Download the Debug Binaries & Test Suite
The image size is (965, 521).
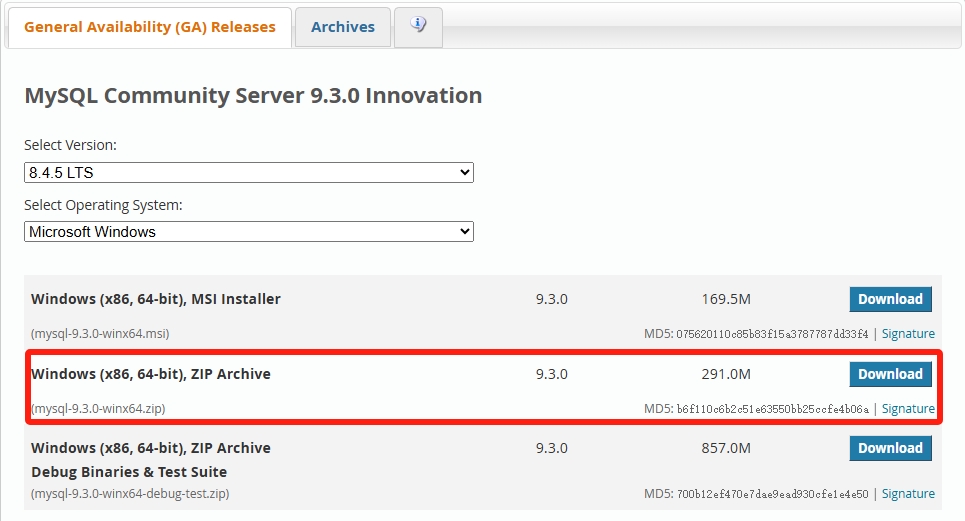pos(890,448)
